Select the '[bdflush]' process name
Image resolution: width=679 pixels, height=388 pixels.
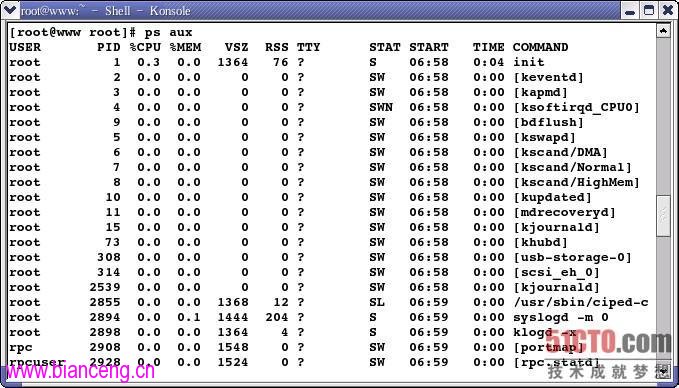click(x=549, y=123)
